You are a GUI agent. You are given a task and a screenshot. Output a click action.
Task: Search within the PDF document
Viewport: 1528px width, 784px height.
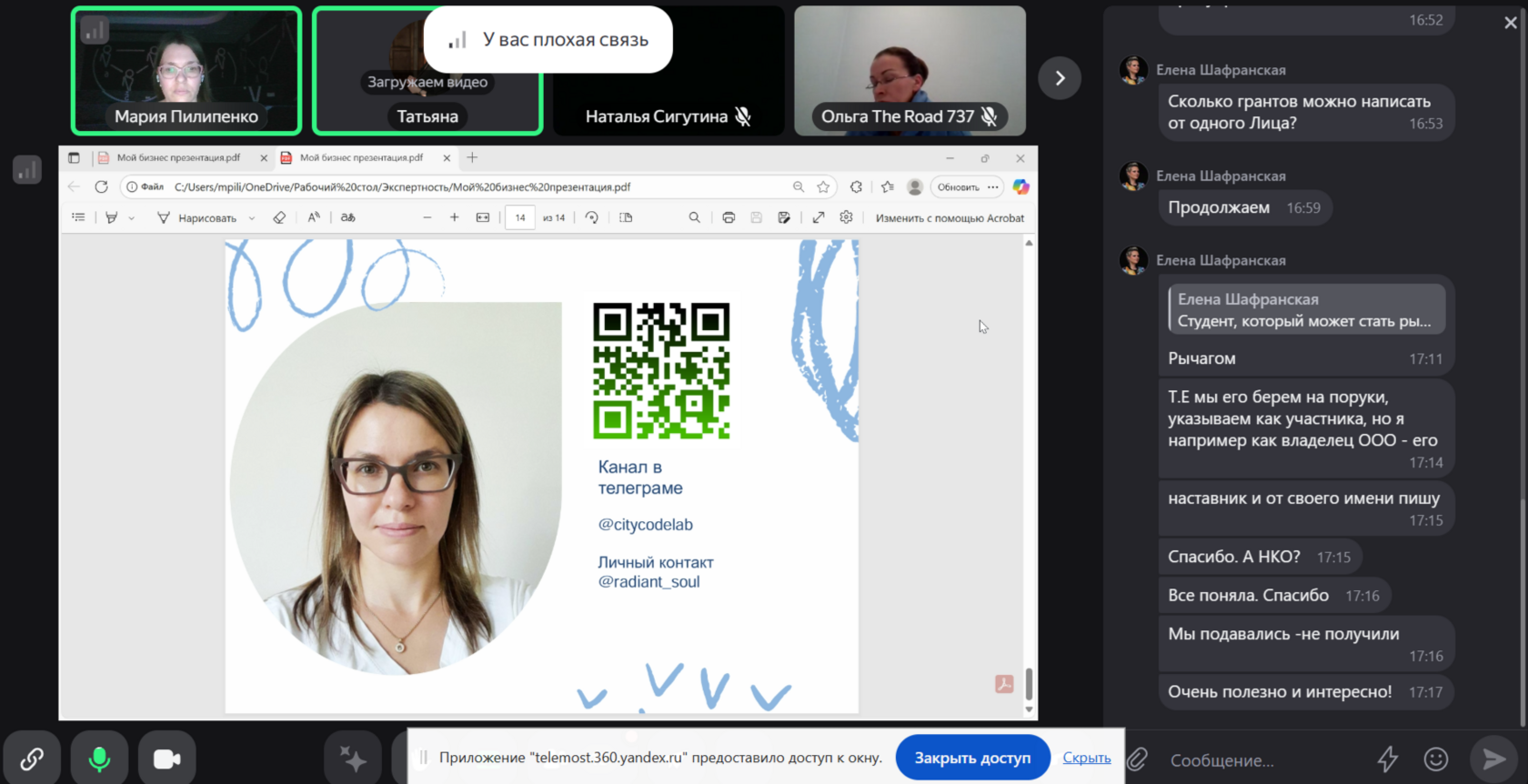(x=695, y=217)
